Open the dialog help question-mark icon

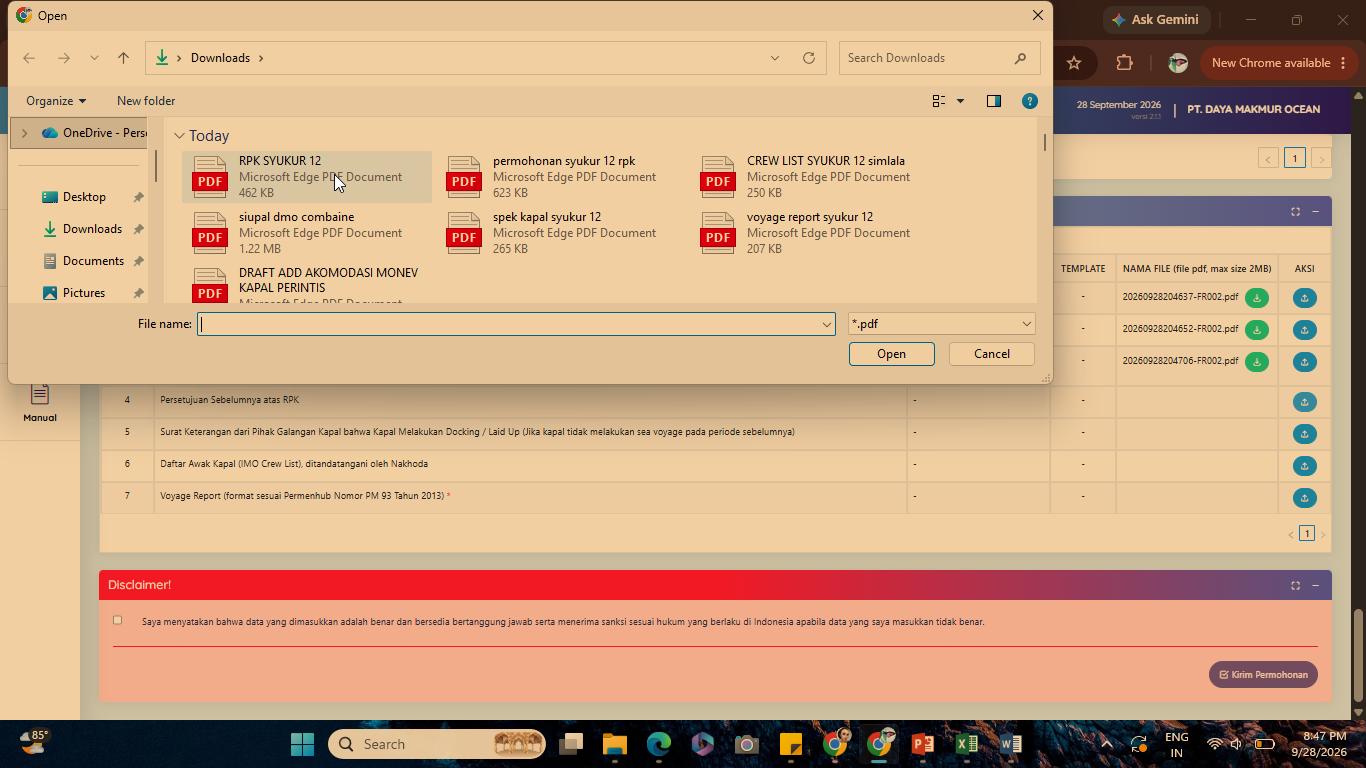coord(1030,101)
